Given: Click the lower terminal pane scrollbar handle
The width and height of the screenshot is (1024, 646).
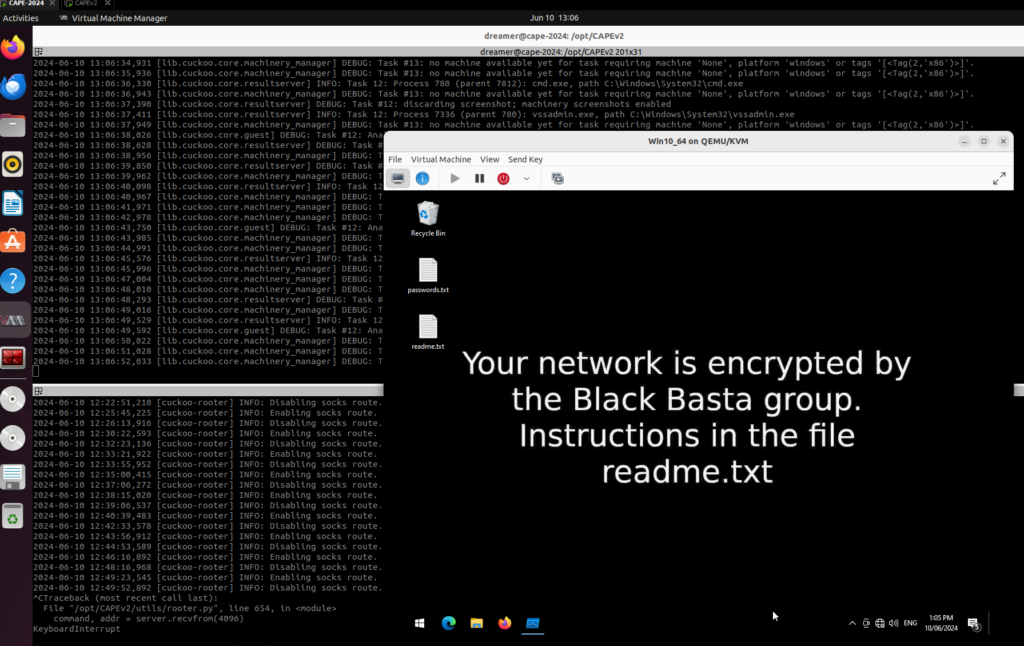Looking at the screenshot, I should pyautogui.click(x=1019, y=390).
